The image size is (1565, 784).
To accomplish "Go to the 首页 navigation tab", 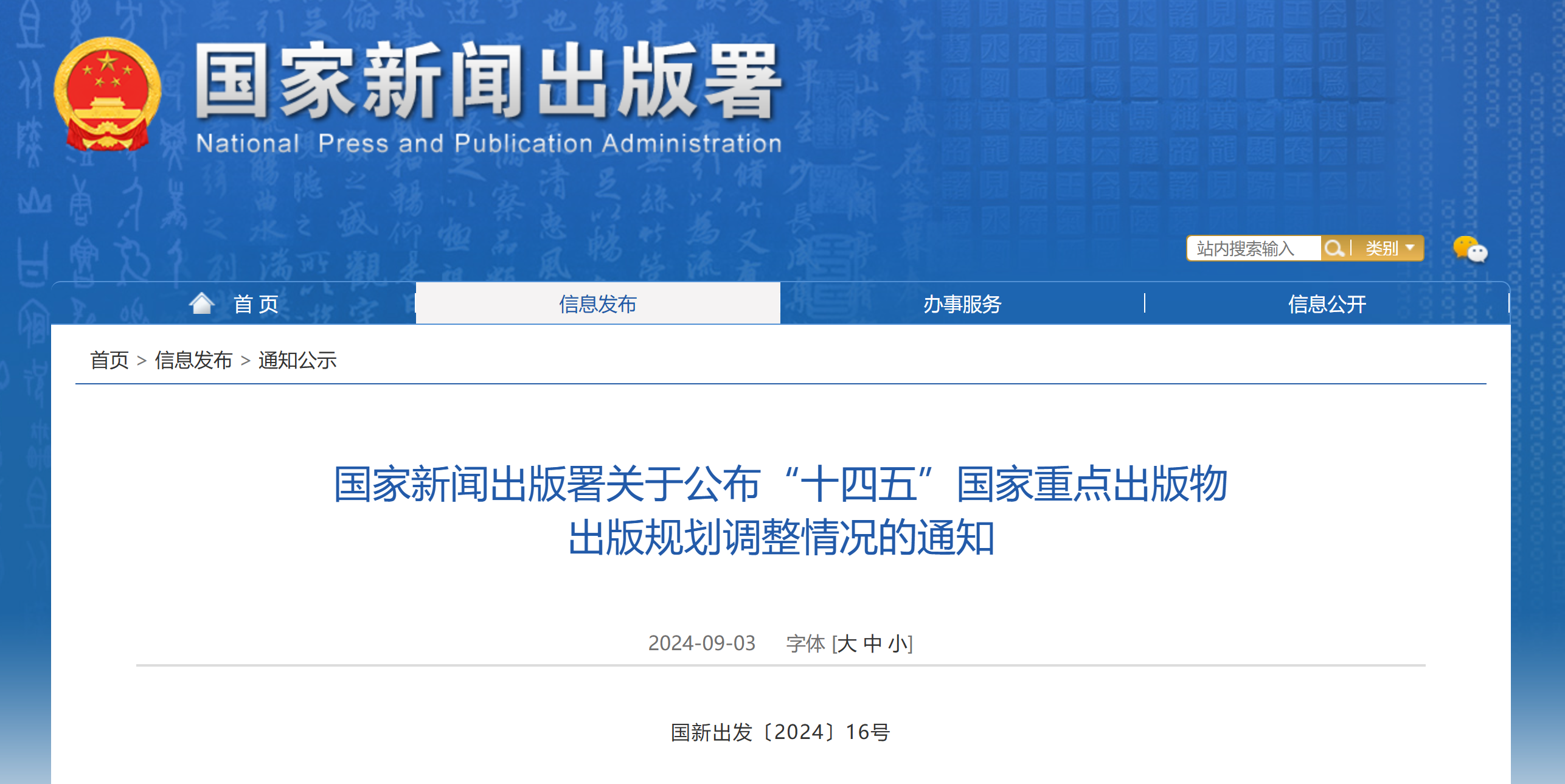I will (x=234, y=303).
